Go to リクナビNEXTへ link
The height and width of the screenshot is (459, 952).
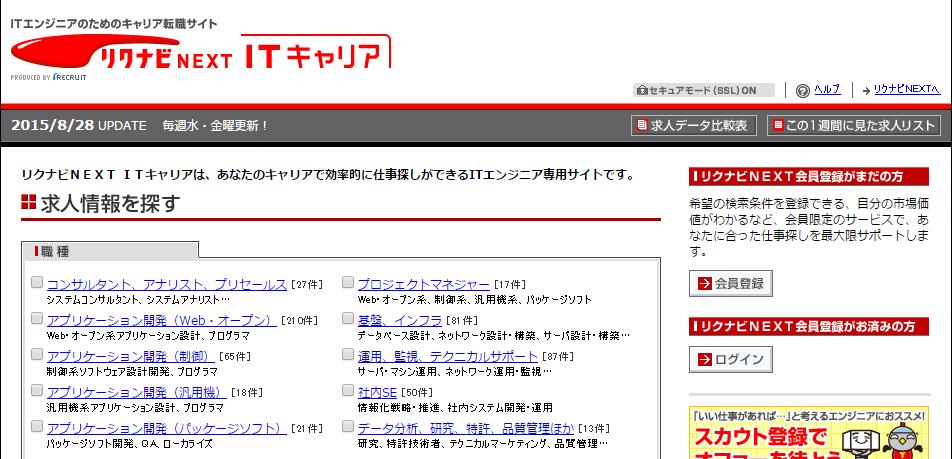907,90
